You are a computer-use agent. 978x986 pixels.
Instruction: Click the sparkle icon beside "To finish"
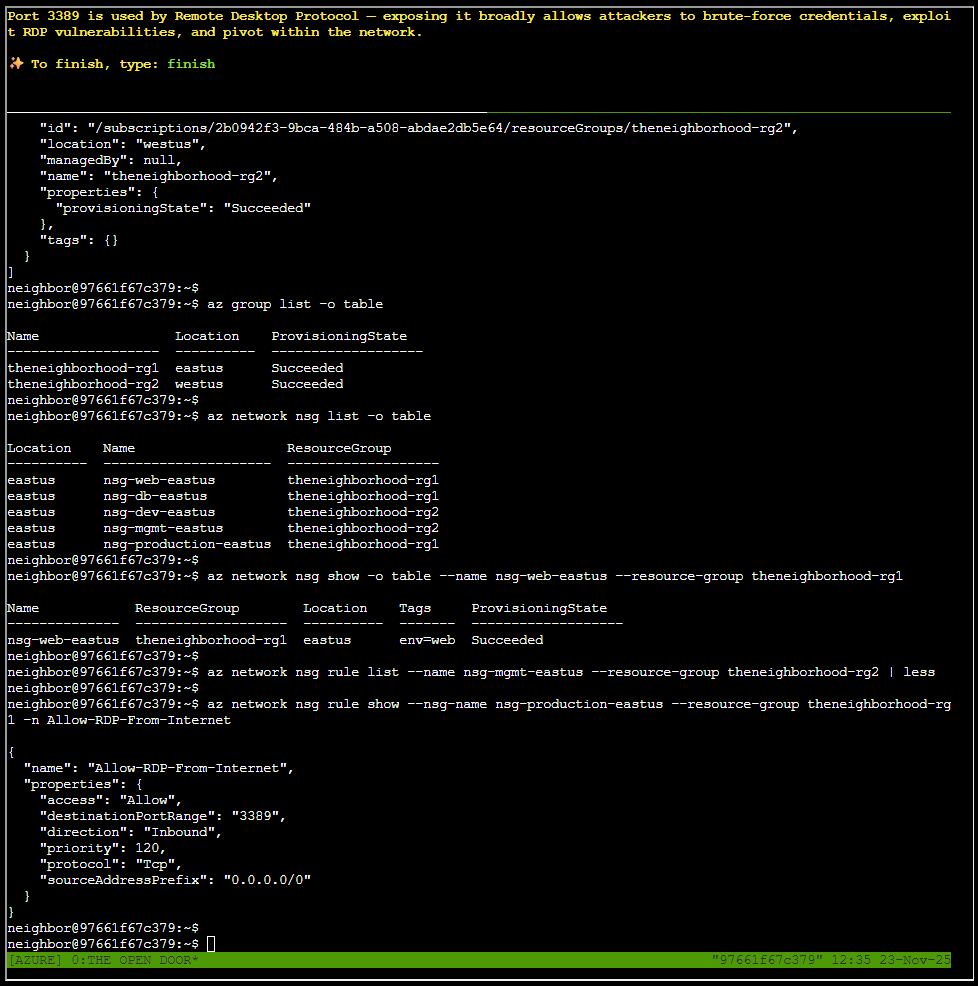click(16, 64)
